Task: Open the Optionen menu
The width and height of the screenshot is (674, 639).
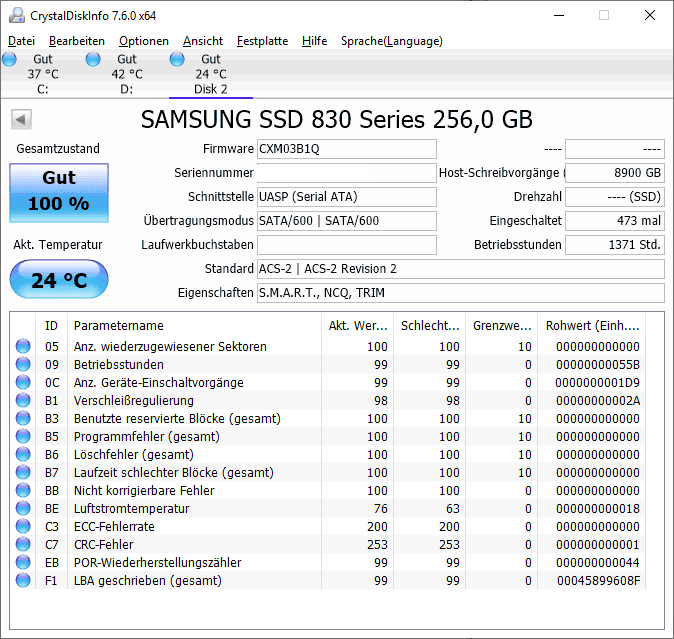Action: click(144, 41)
